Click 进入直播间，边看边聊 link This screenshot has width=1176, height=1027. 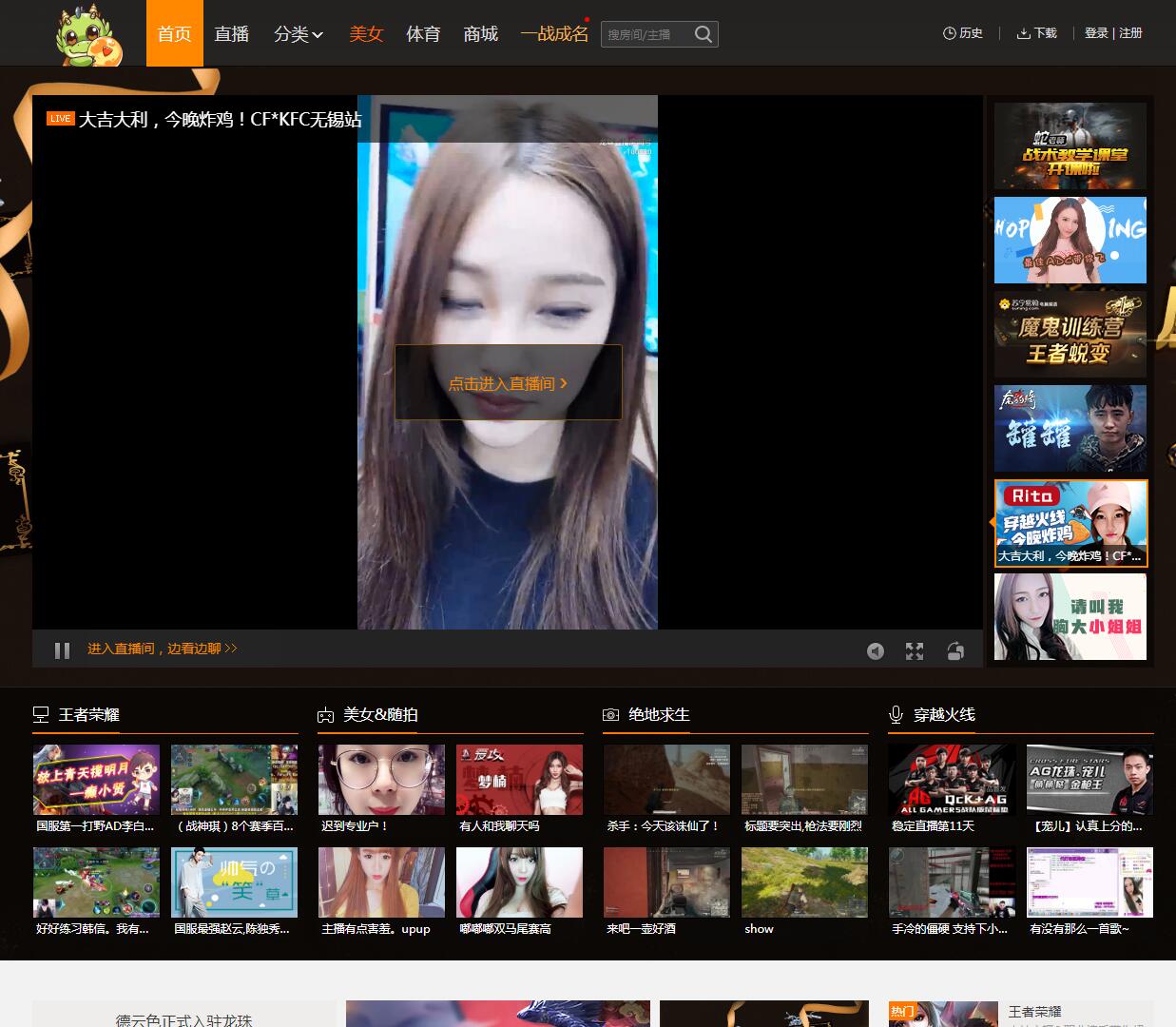[x=163, y=649]
